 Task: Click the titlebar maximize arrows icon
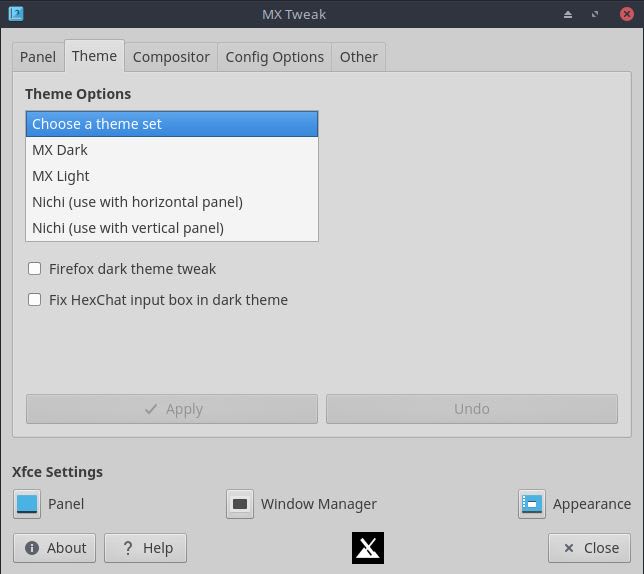[x=595, y=14]
